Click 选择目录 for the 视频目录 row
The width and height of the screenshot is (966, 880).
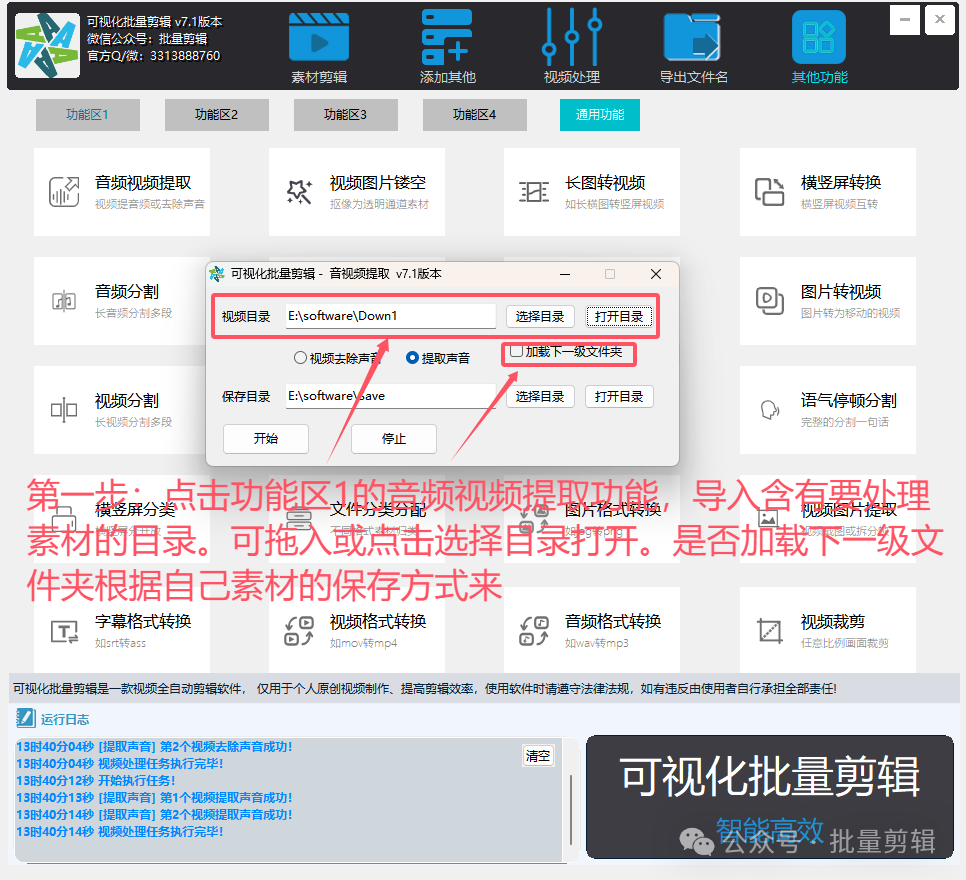tap(540, 316)
